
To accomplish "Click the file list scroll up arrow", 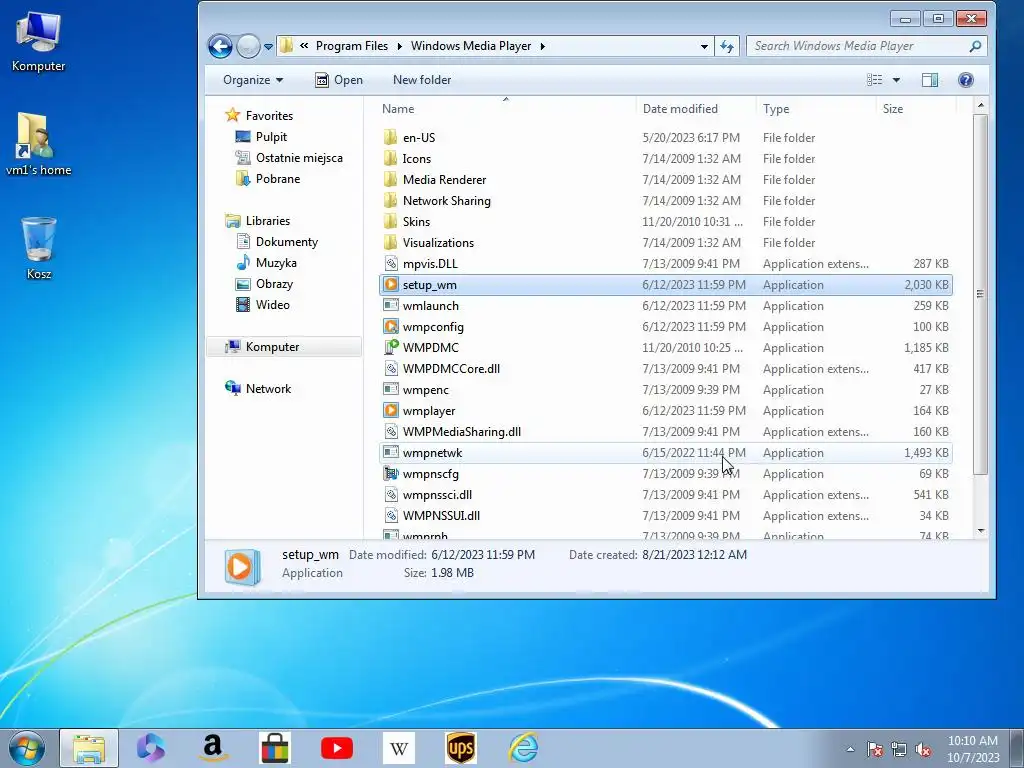I will coord(980,105).
